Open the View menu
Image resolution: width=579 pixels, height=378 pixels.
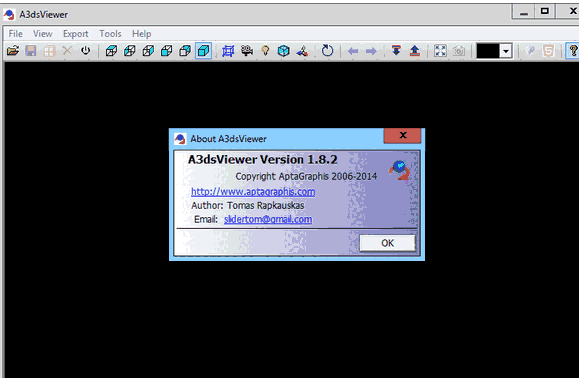click(x=42, y=34)
